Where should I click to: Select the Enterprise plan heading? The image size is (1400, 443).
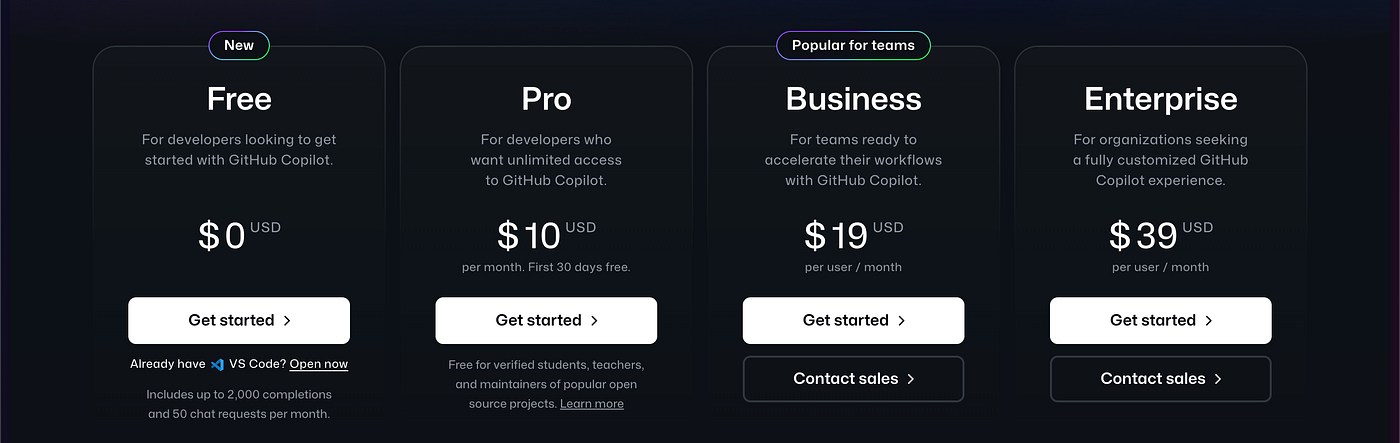pyautogui.click(x=1160, y=99)
